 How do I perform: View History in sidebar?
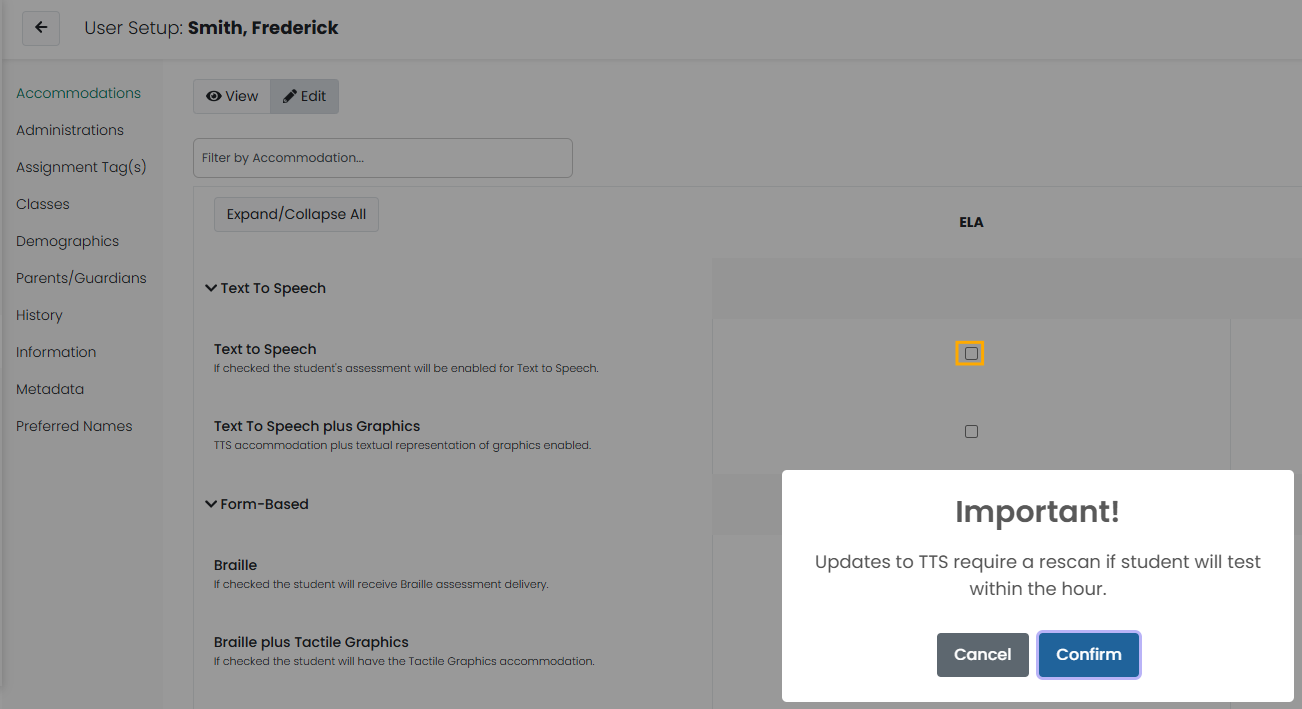tap(39, 315)
